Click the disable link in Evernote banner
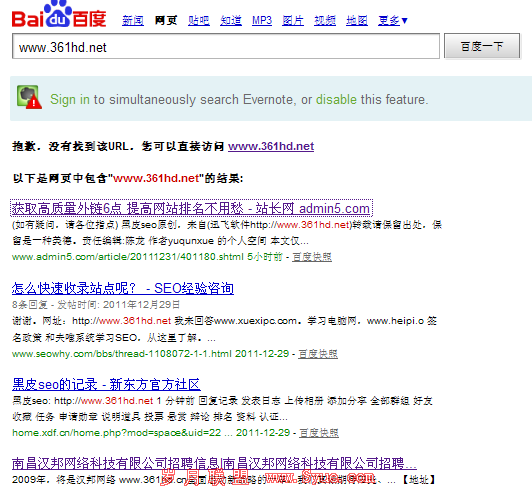 [336, 99]
